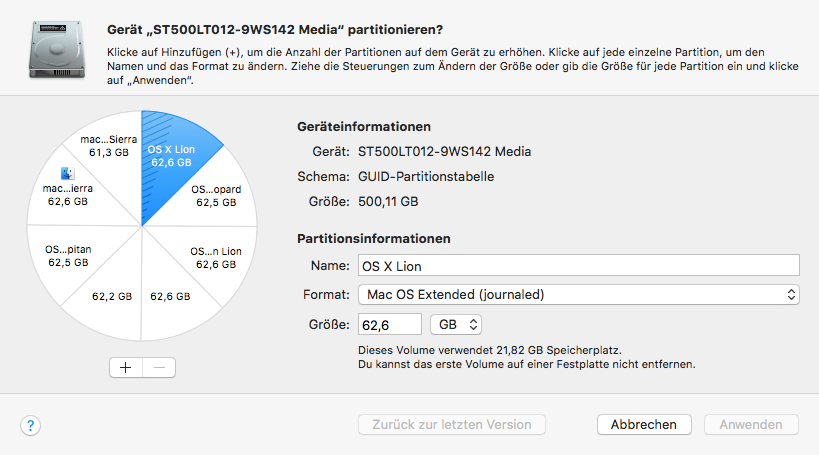Screen dimensions: 819x455
Task: Click Zurück zur letzten Version button
Action: 452,424
